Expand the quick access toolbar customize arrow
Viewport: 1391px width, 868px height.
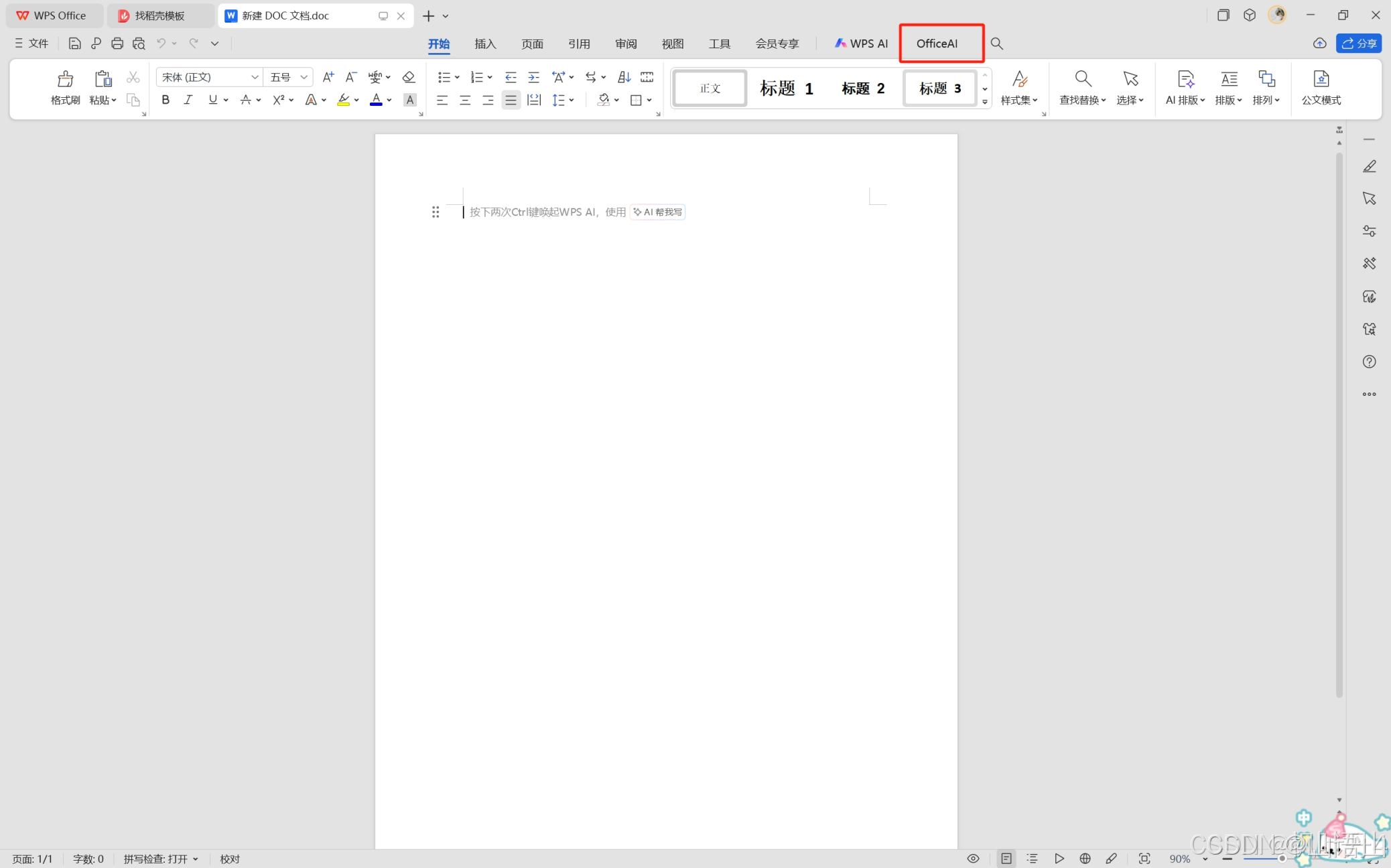(x=215, y=44)
